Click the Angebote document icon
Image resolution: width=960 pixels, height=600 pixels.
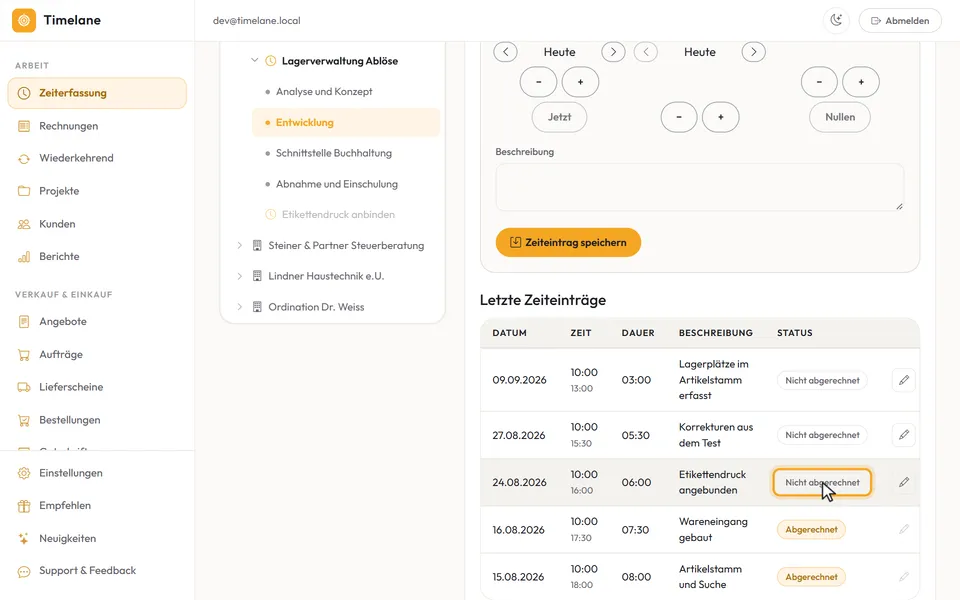[24, 321]
